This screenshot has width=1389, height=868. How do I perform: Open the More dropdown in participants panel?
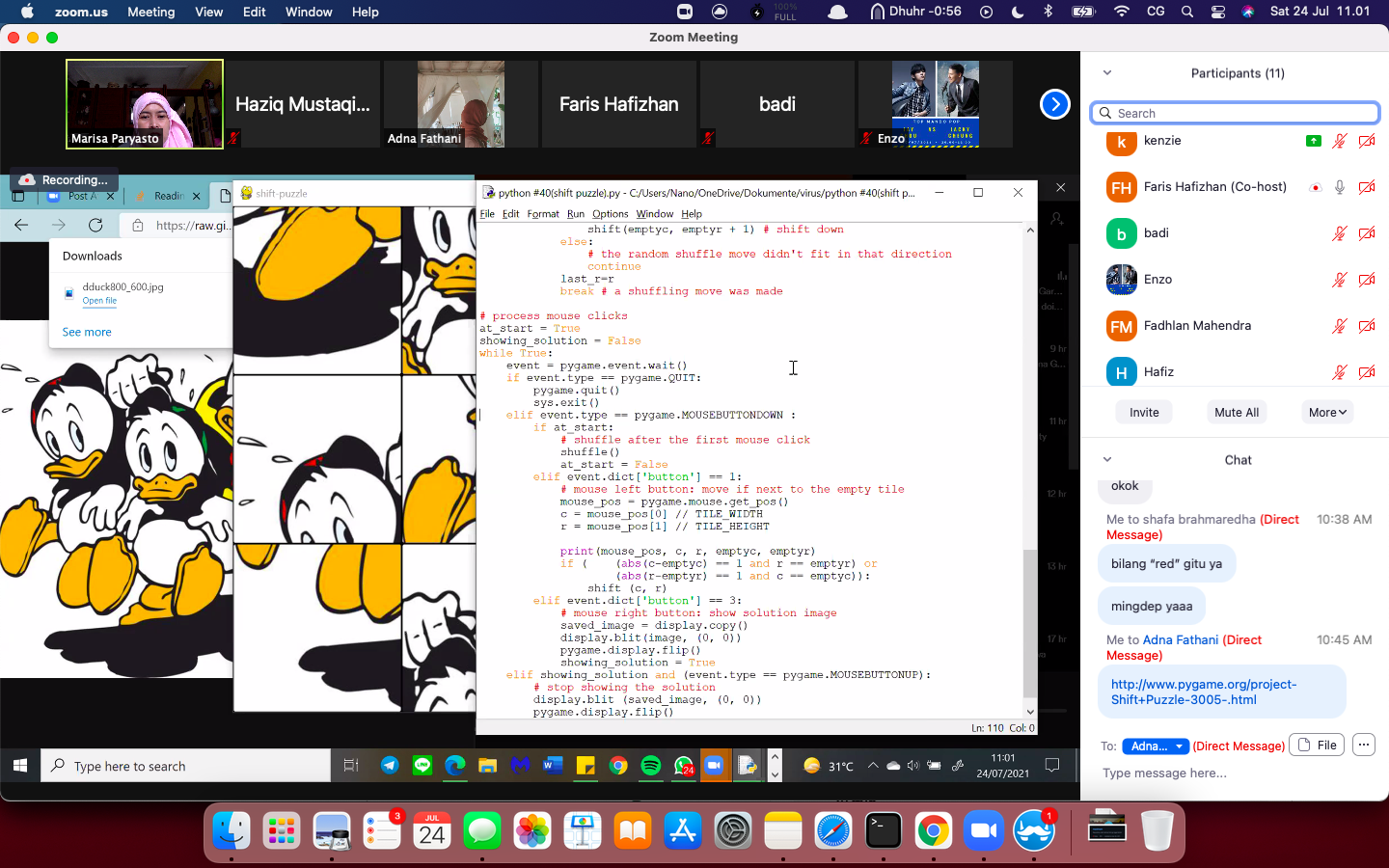coord(1327,412)
